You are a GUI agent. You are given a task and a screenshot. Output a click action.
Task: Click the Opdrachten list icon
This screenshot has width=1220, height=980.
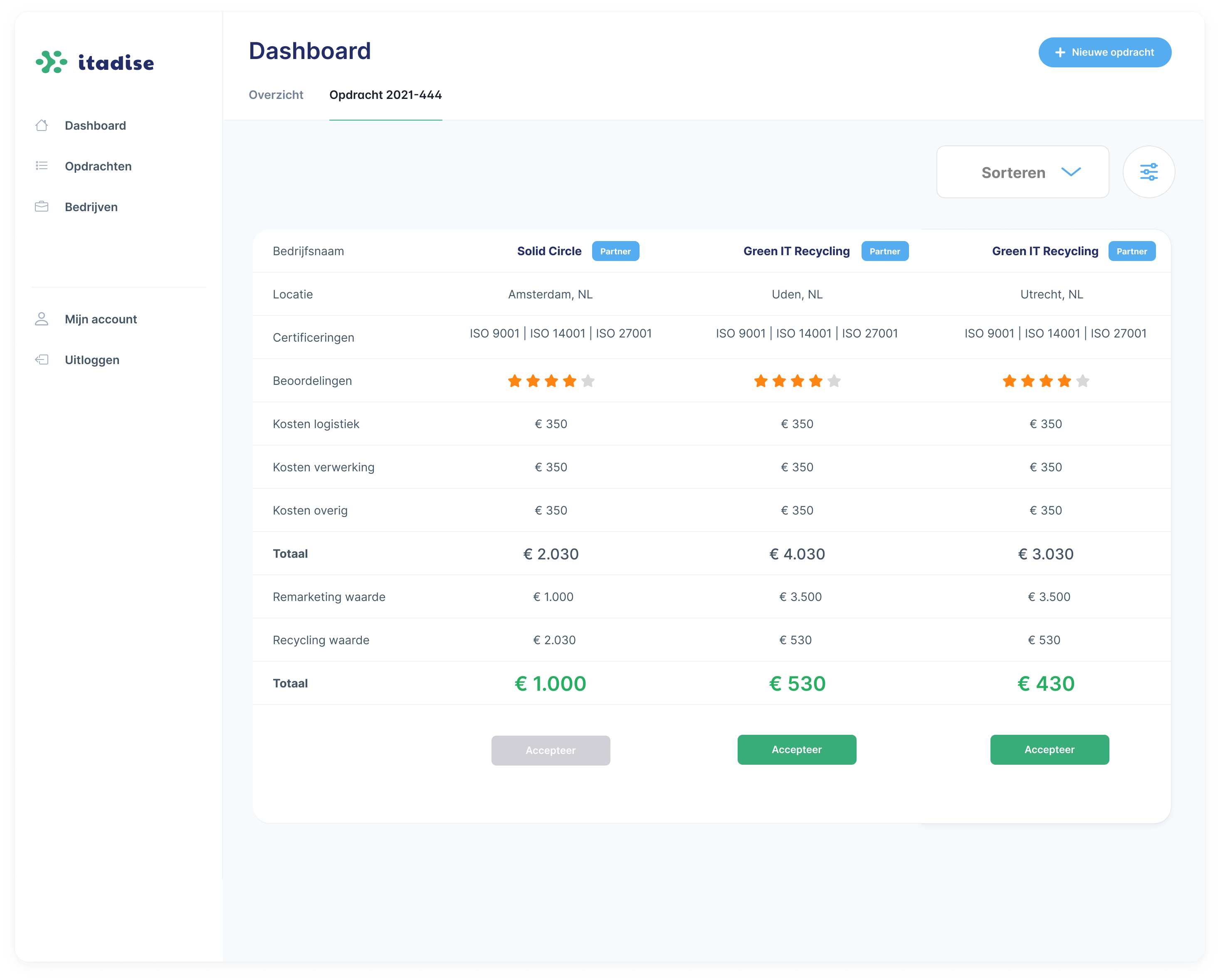pos(41,166)
